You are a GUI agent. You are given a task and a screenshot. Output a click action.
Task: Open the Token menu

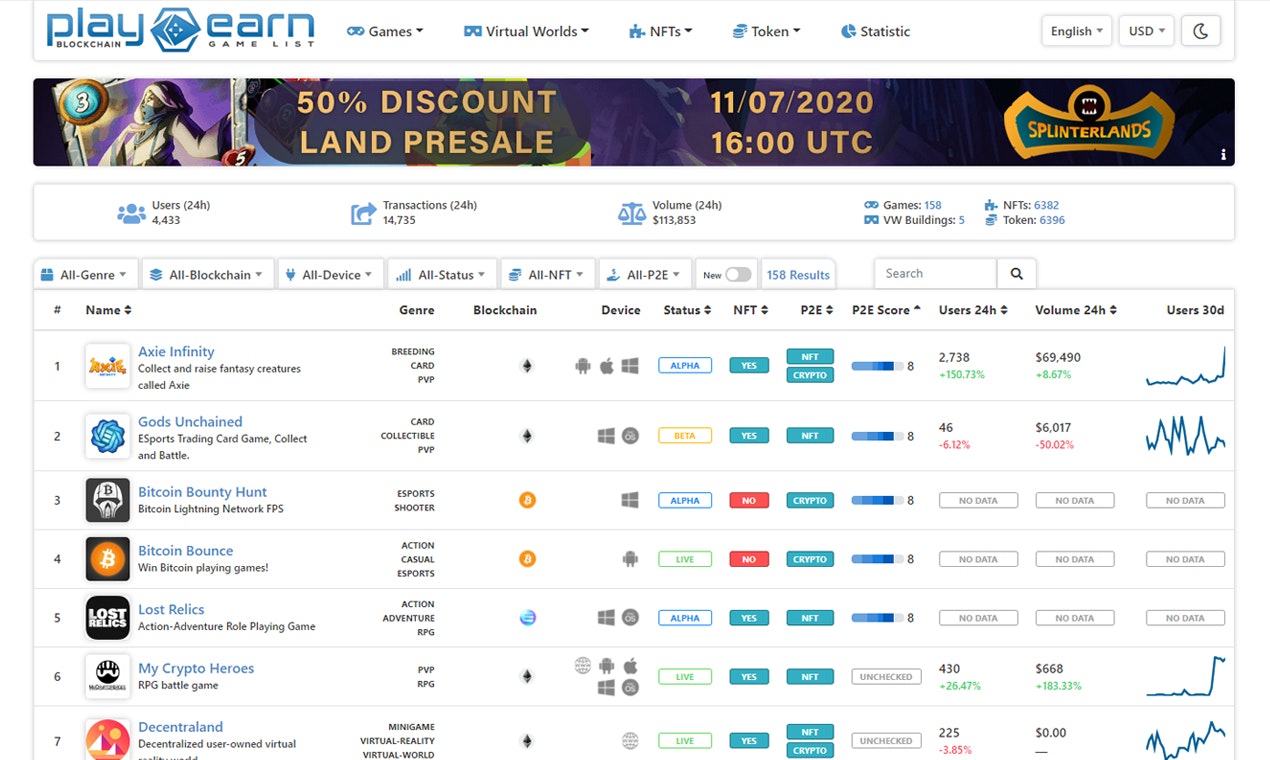pos(766,31)
